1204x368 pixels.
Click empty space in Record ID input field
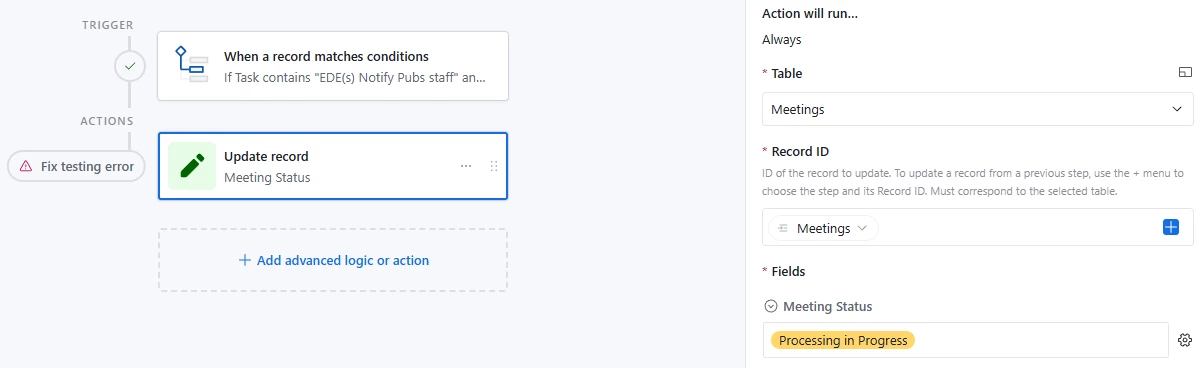[1020, 228]
